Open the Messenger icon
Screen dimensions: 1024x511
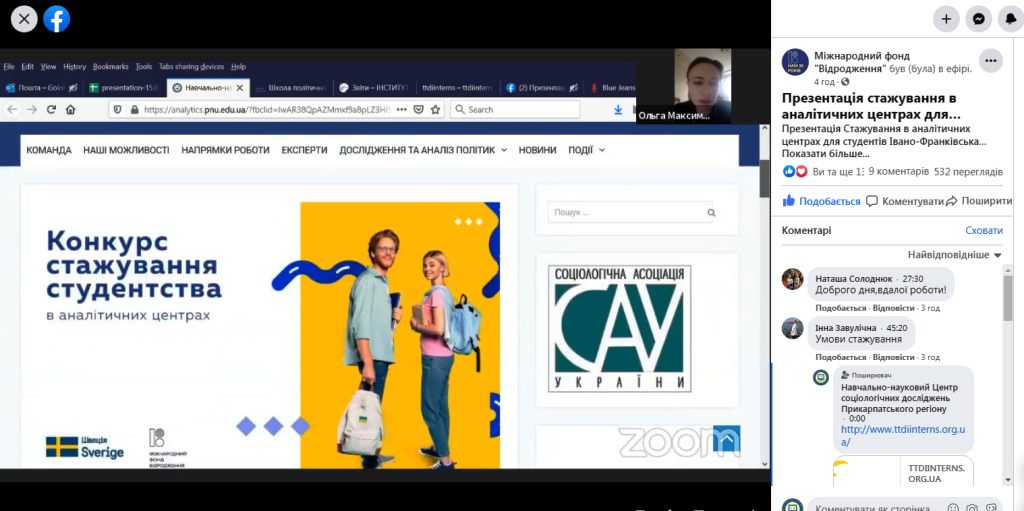pos(979,18)
